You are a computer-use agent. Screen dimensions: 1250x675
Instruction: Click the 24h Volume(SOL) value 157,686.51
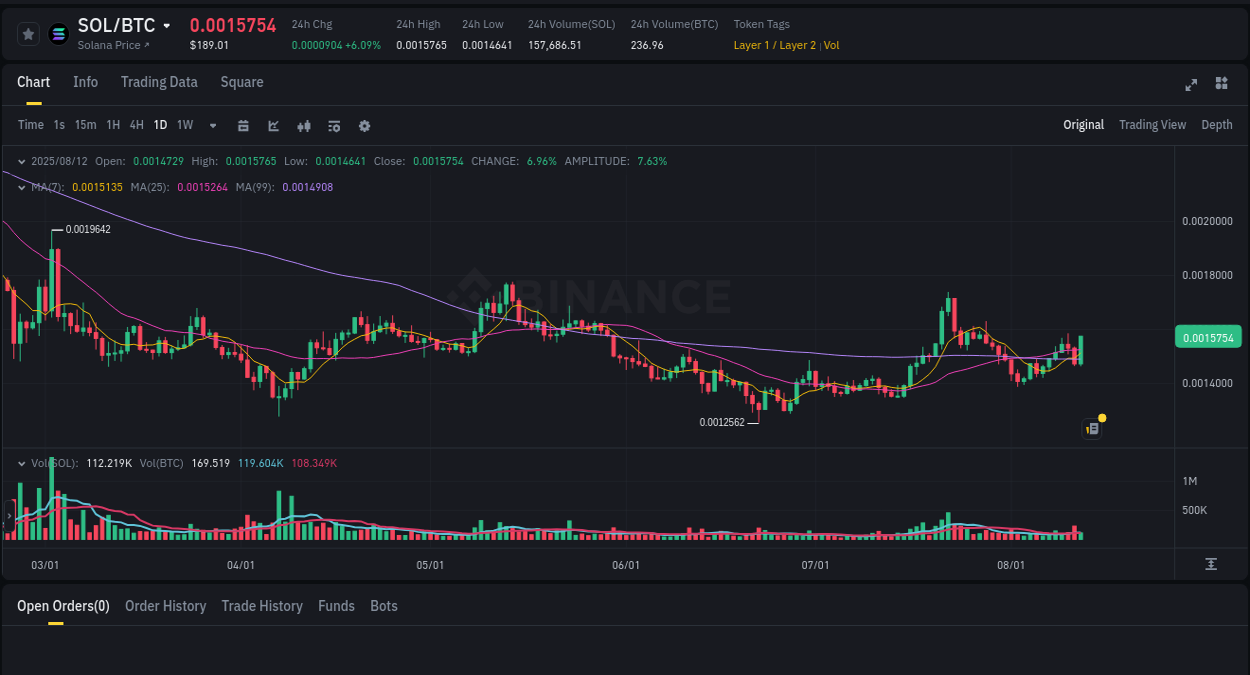(x=555, y=45)
